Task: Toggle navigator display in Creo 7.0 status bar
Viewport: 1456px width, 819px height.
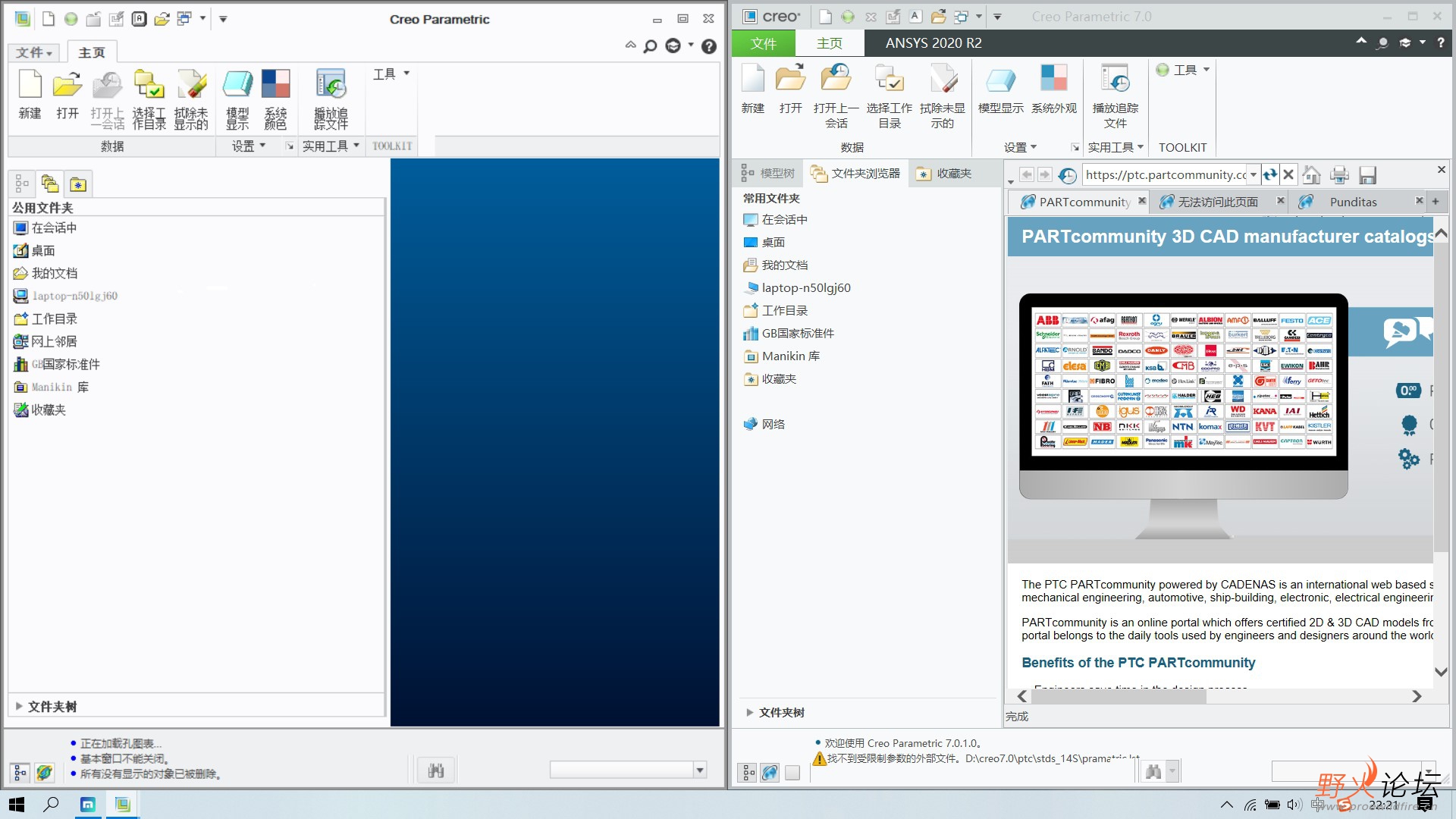Action: (747, 772)
